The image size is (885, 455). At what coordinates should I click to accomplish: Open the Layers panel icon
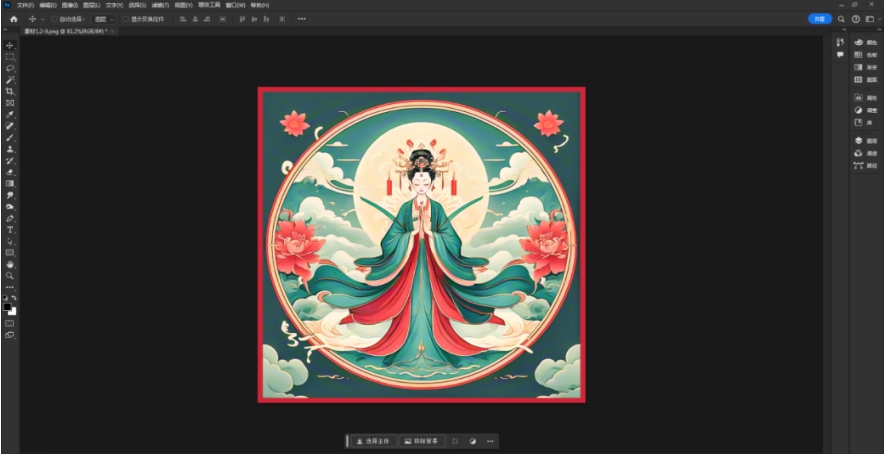[x=858, y=141]
